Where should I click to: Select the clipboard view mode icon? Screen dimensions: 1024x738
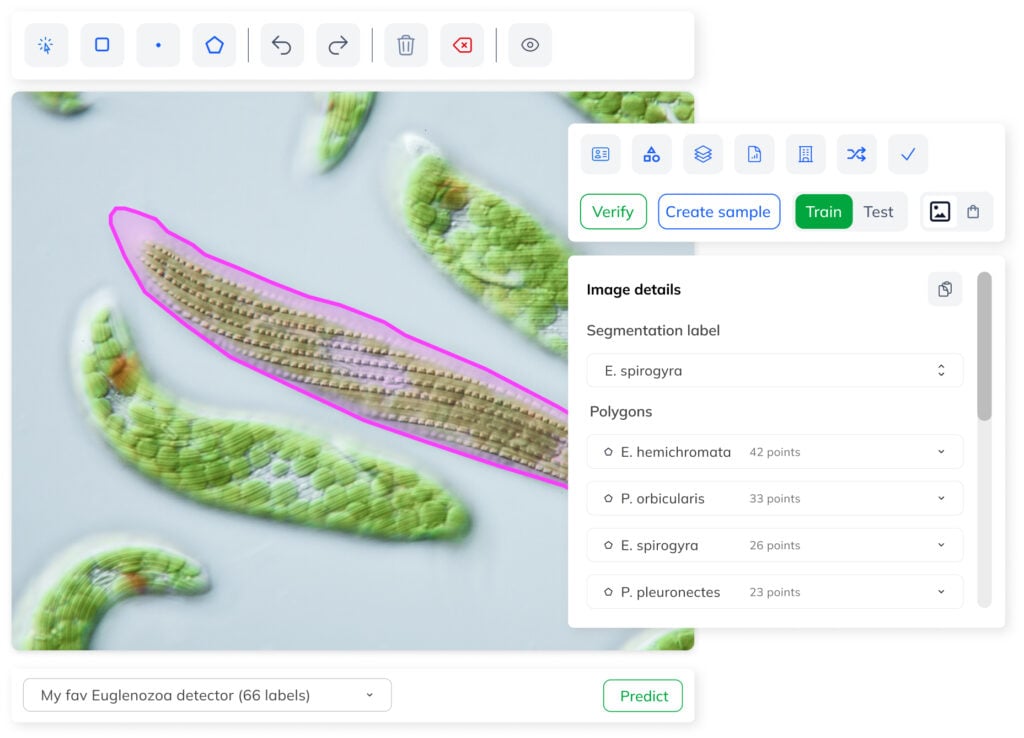[973, 212]
